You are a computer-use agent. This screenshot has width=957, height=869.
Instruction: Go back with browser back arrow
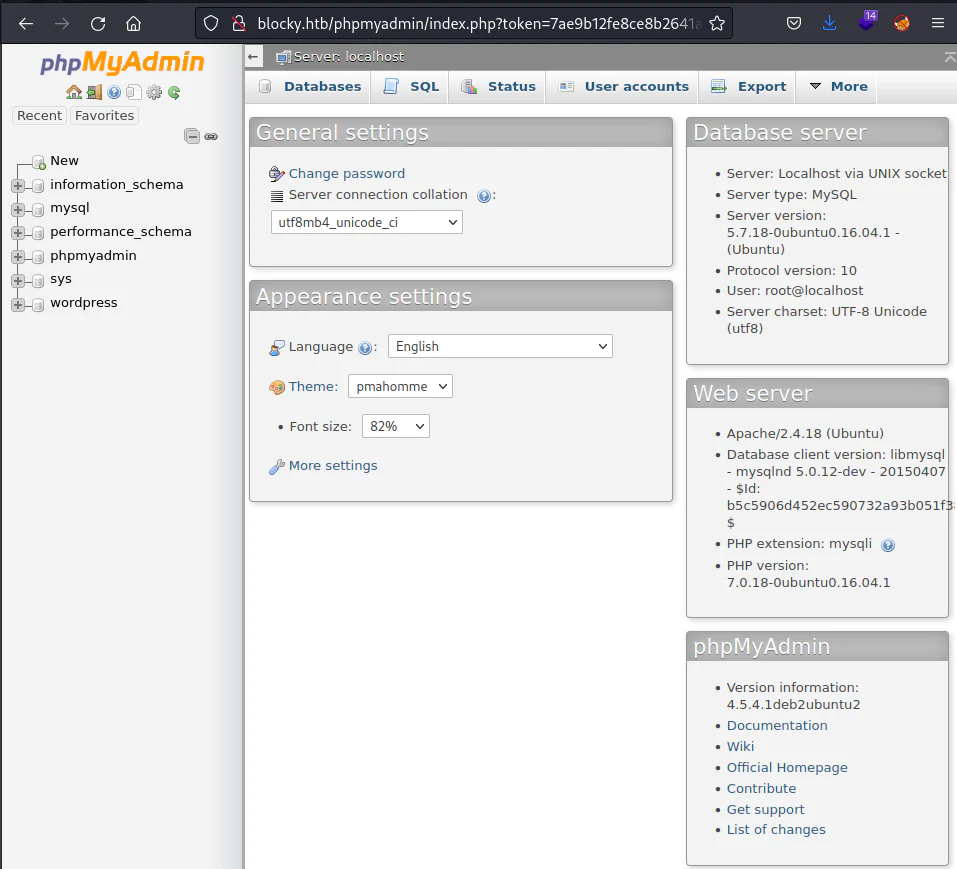(26, 24)
